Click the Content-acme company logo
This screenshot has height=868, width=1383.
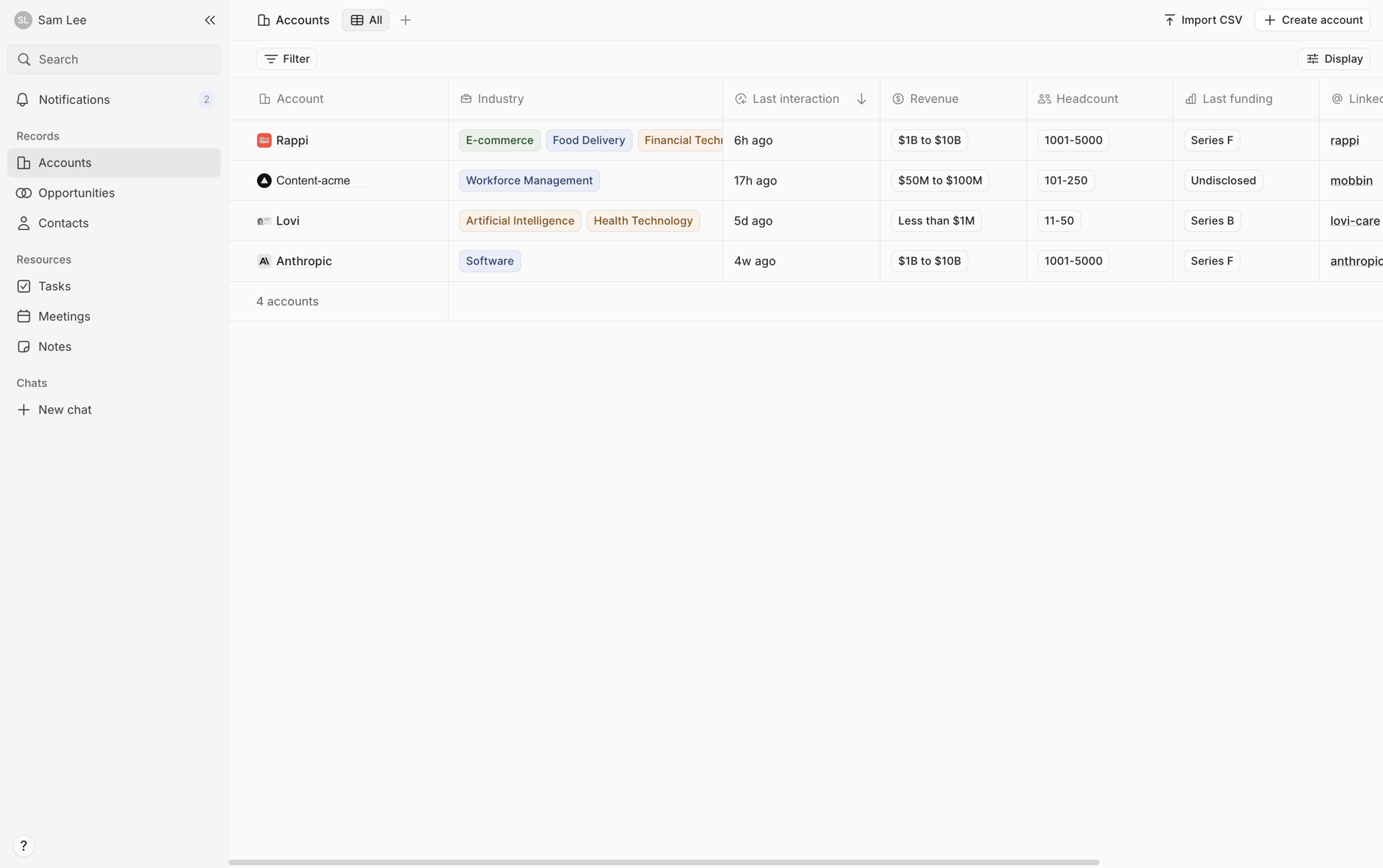pos(264,181)
